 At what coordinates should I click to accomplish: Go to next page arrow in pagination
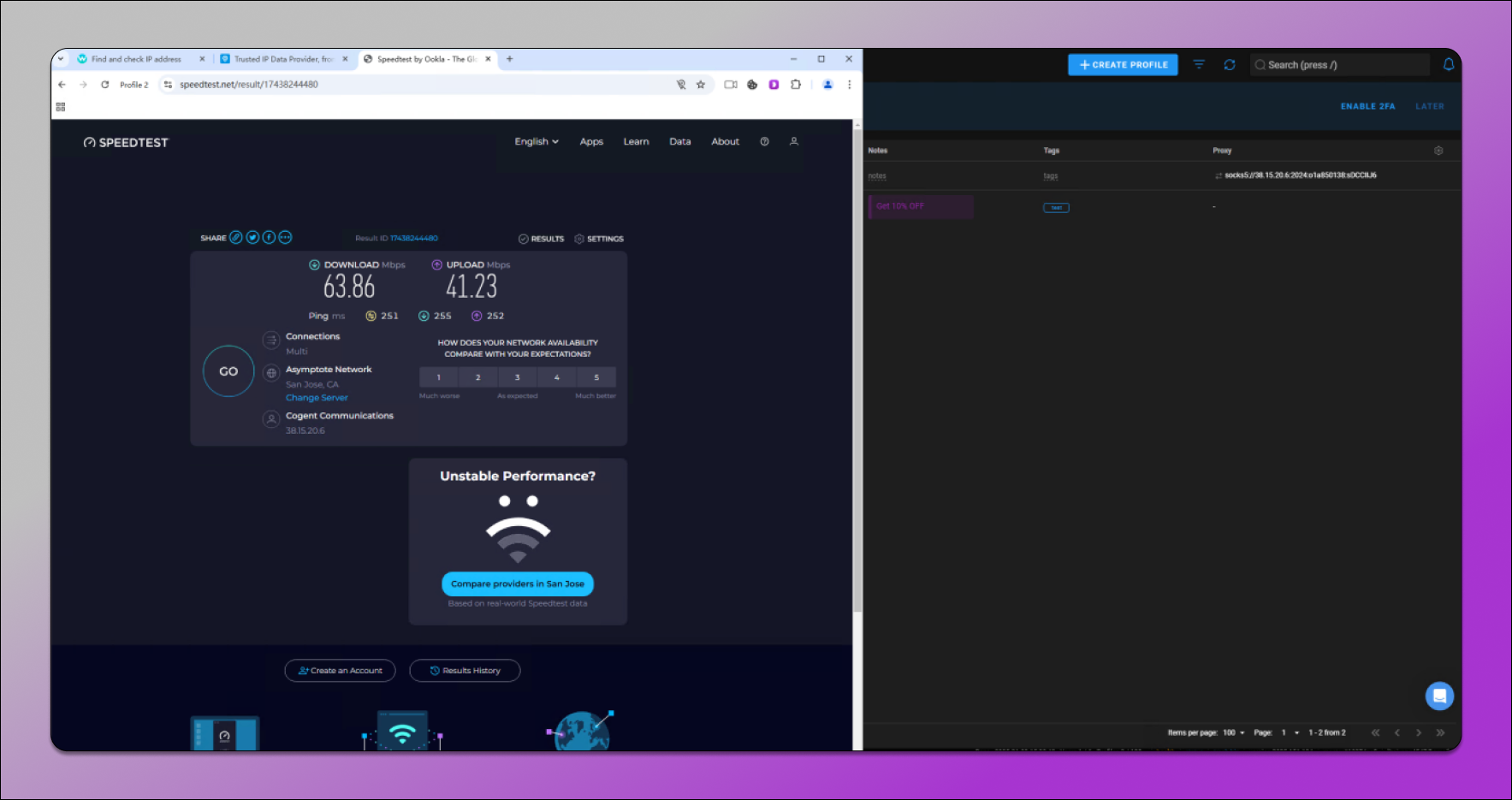[1418, 733]
